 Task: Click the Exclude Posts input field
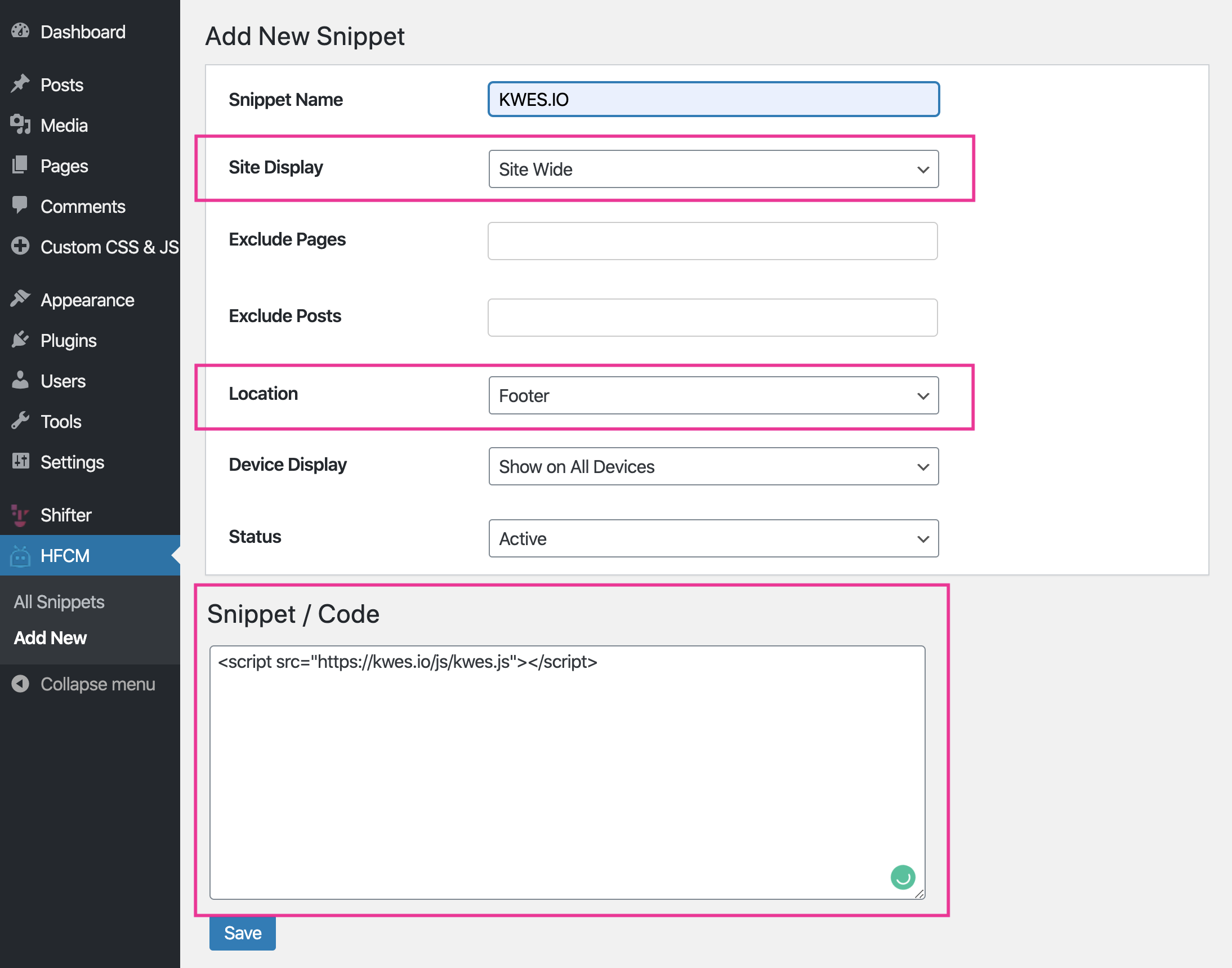pos(712,318)
